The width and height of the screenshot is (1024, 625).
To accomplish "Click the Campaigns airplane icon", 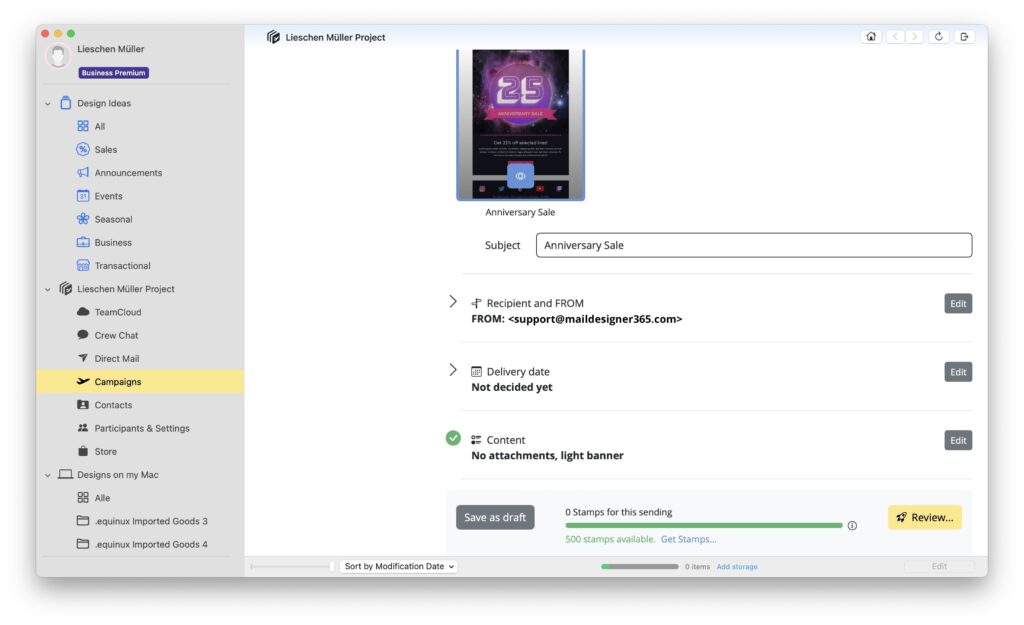I will coord(83,381).
